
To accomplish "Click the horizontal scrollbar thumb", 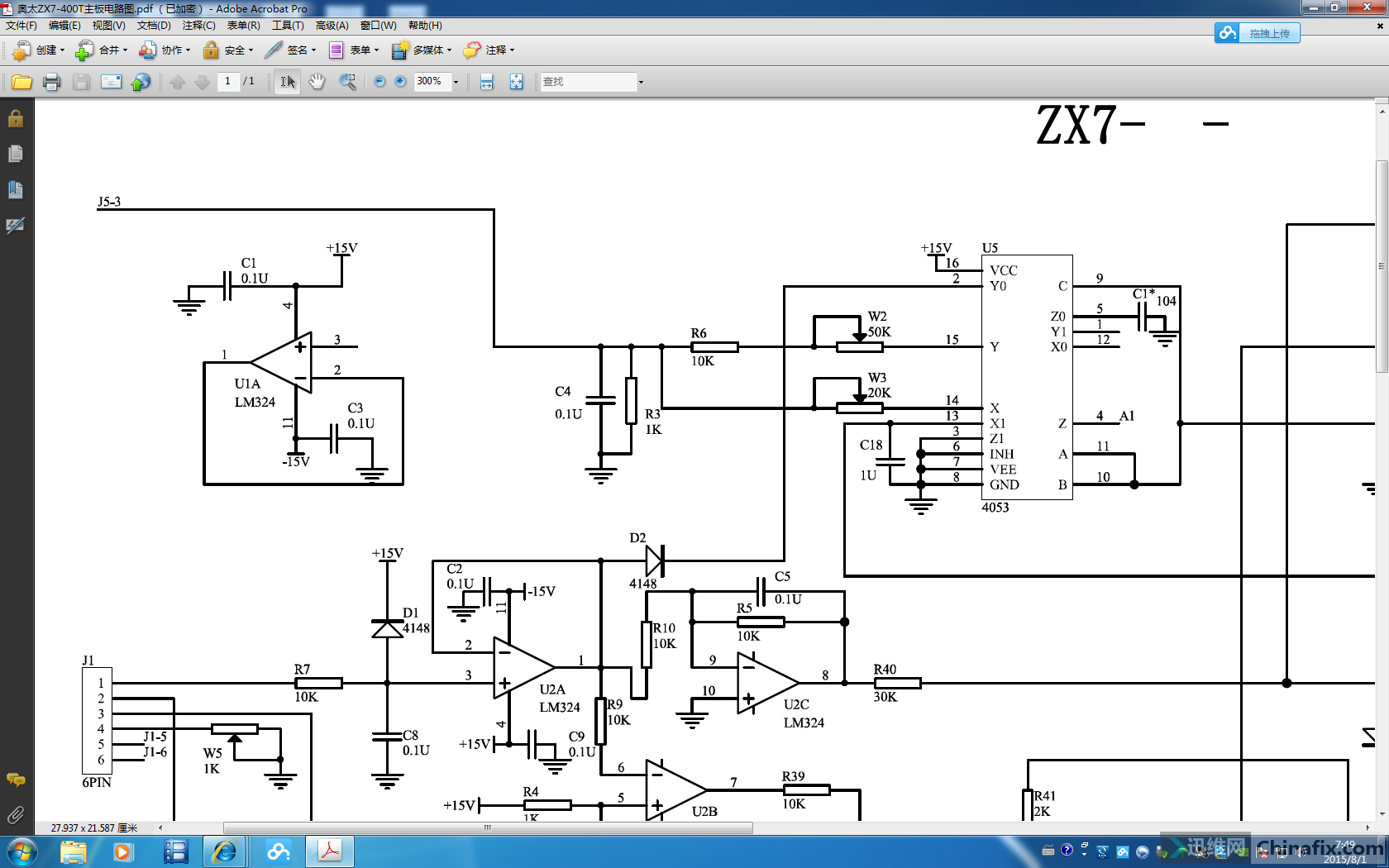I will [488, 827].
